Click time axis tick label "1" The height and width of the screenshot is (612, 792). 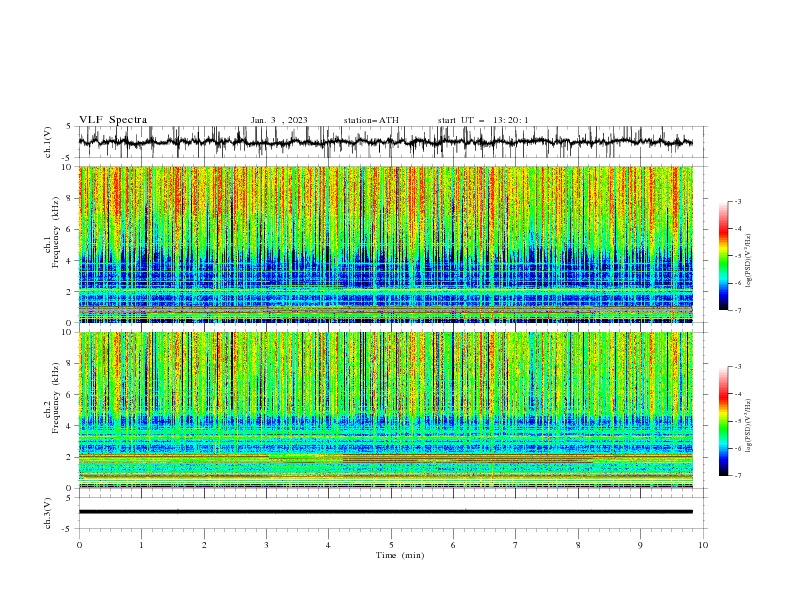coord(141,545)
